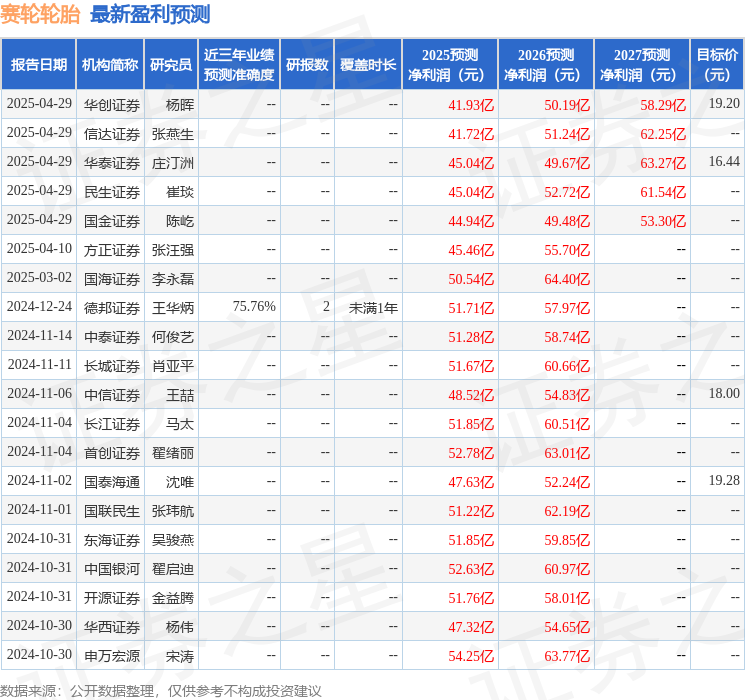Click the 2026预测净利润 column header
Image resolution: width=745 pixels, height=700 pixels.
point(546,65)
